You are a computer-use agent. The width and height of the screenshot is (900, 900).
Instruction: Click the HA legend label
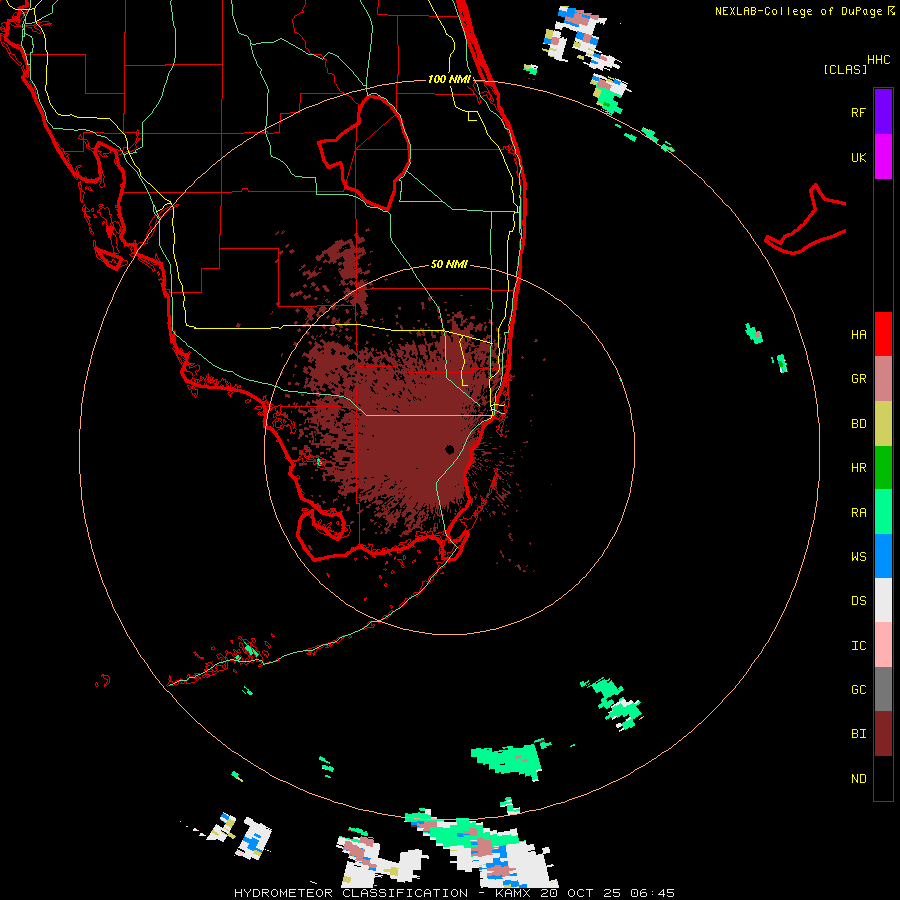(858, 334)
